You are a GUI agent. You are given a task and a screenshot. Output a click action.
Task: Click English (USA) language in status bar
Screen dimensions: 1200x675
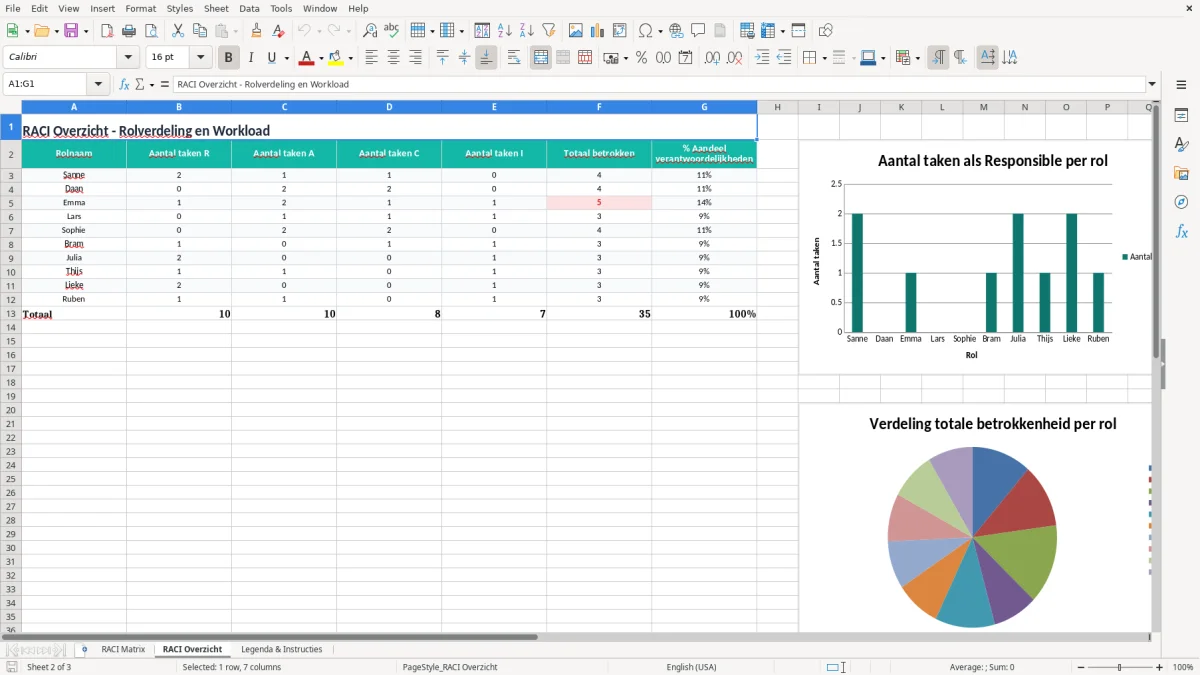pyautogui.click(x=691, y=667)
